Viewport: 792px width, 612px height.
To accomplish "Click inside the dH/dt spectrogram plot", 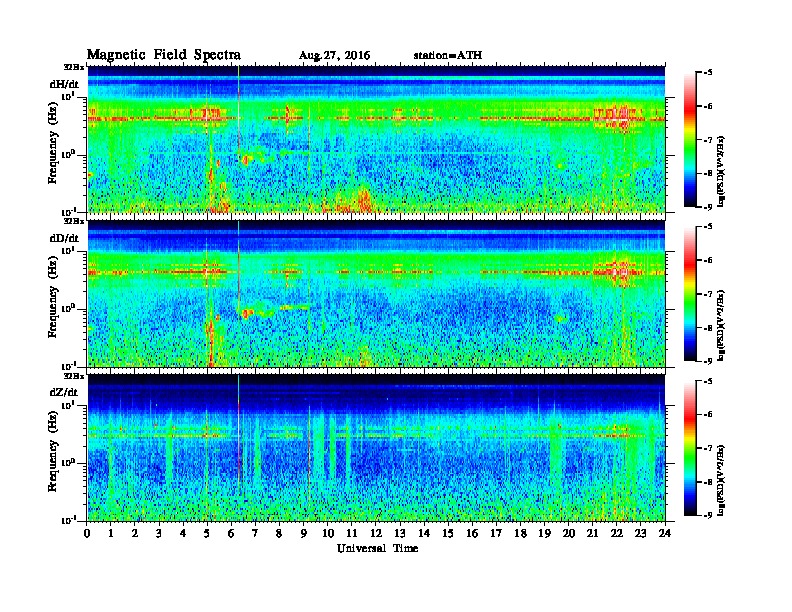I will (x=376, y=139).
